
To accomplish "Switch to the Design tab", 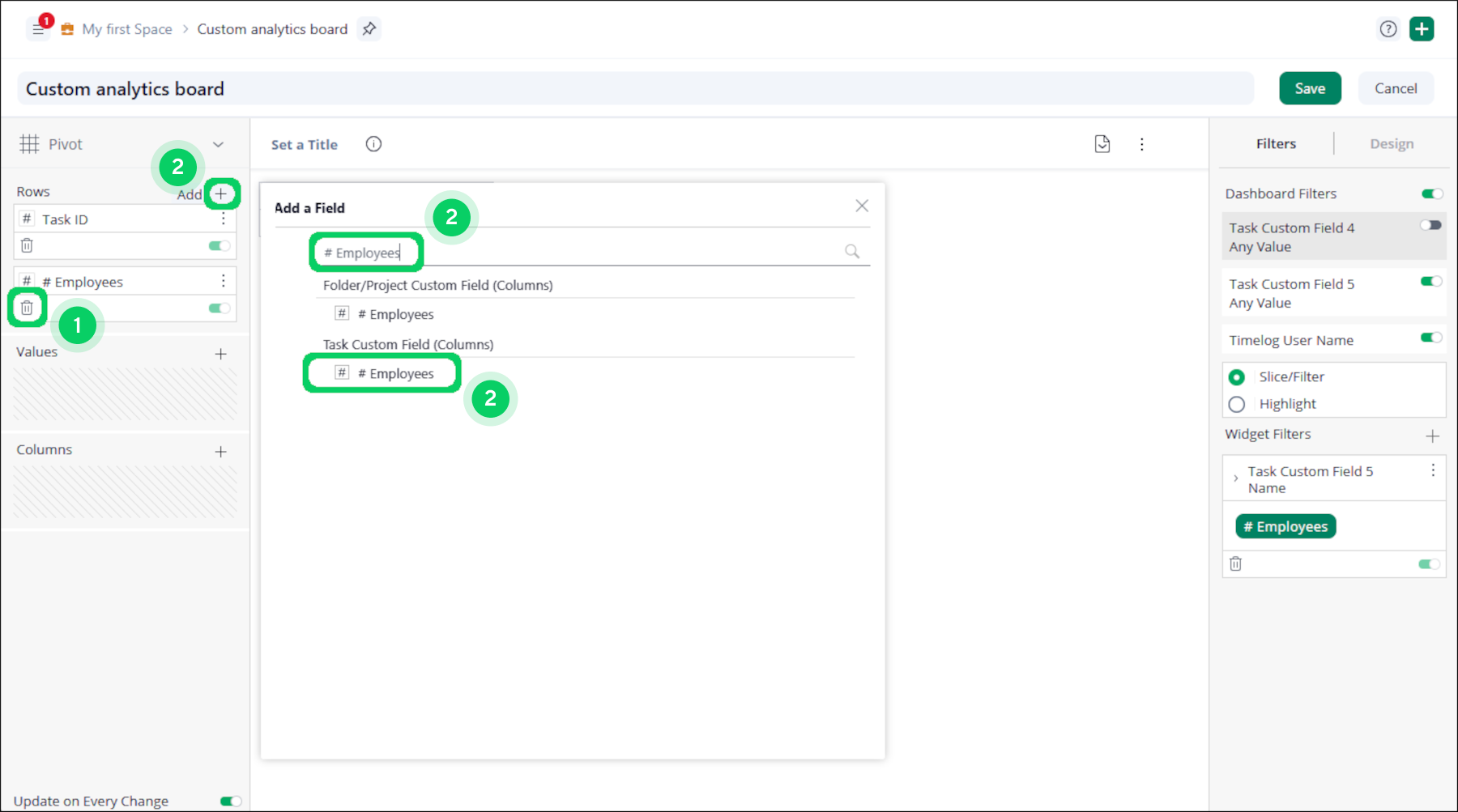I will coord(1391,144).
